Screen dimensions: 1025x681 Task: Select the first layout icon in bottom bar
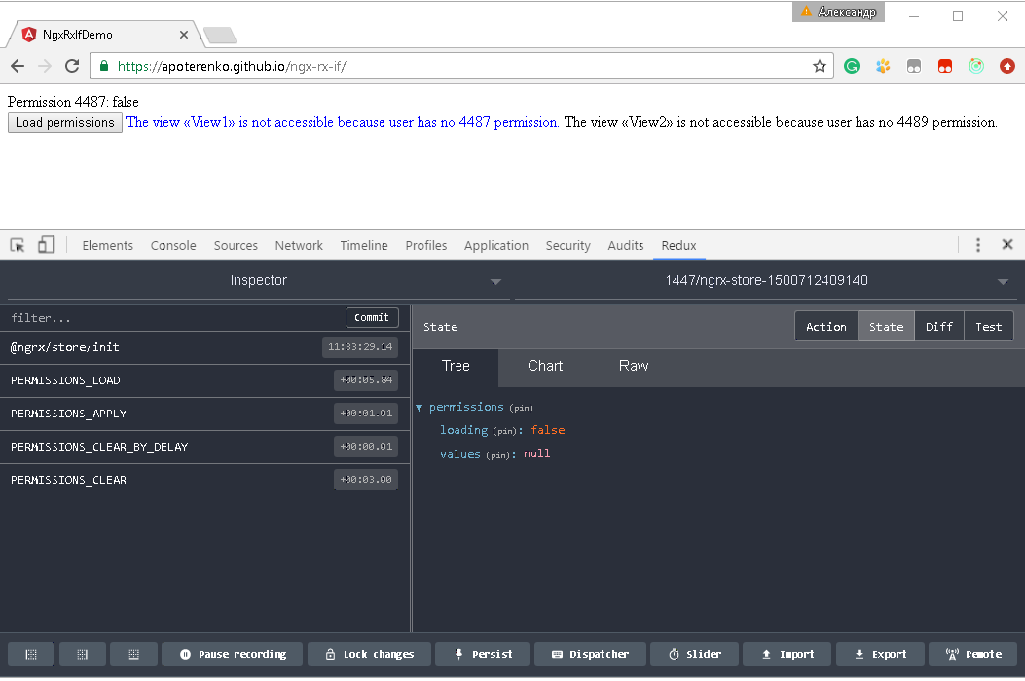[31, 654]
